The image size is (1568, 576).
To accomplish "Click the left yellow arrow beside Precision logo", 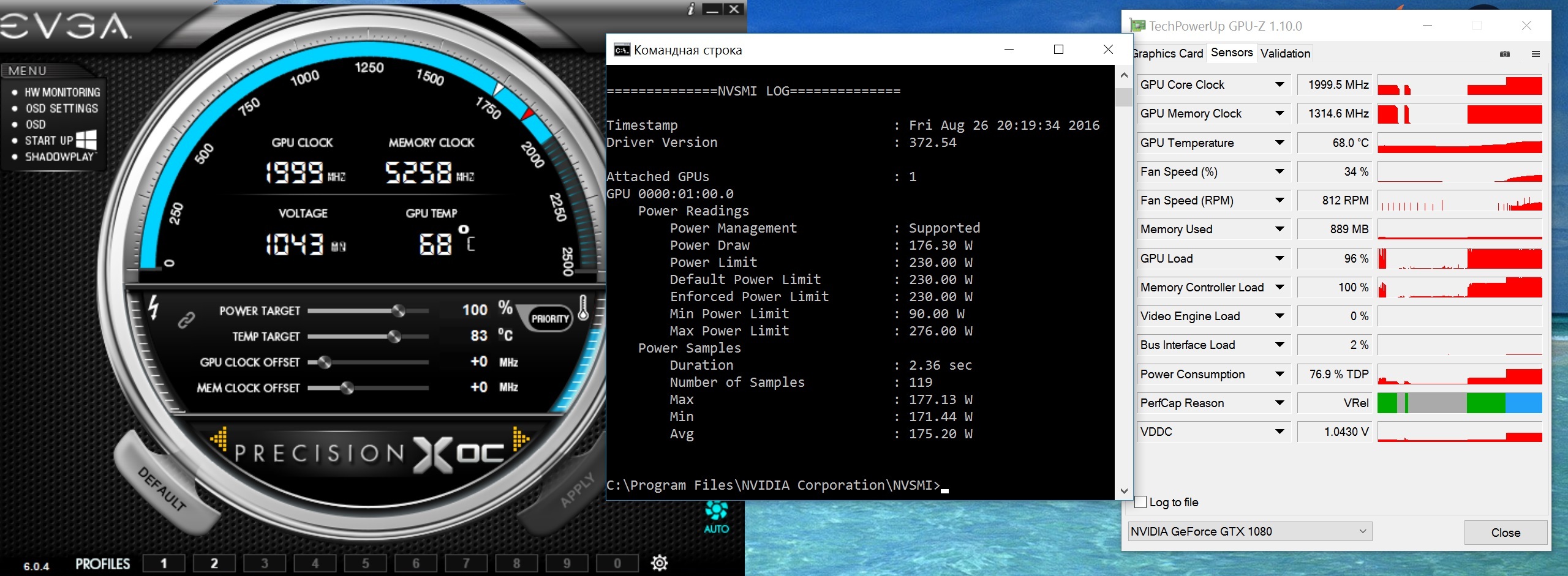I will click(219, 438).
